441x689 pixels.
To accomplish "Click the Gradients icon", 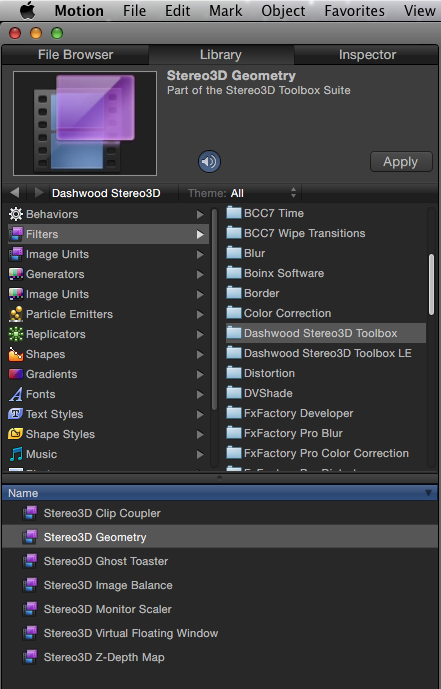I will [x=16, y=374].
